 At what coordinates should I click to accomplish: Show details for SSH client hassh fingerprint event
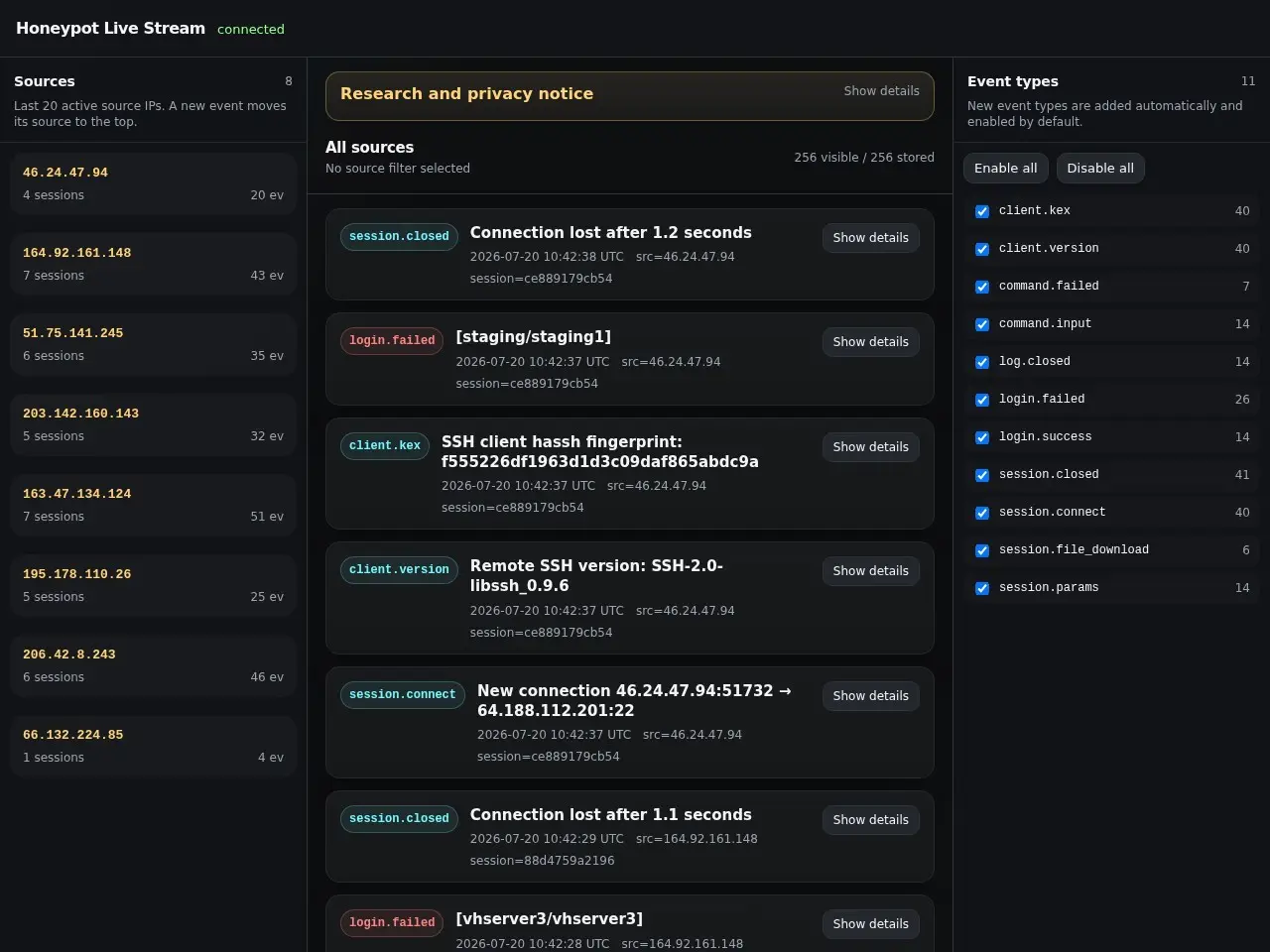click(x=870, y=447)
